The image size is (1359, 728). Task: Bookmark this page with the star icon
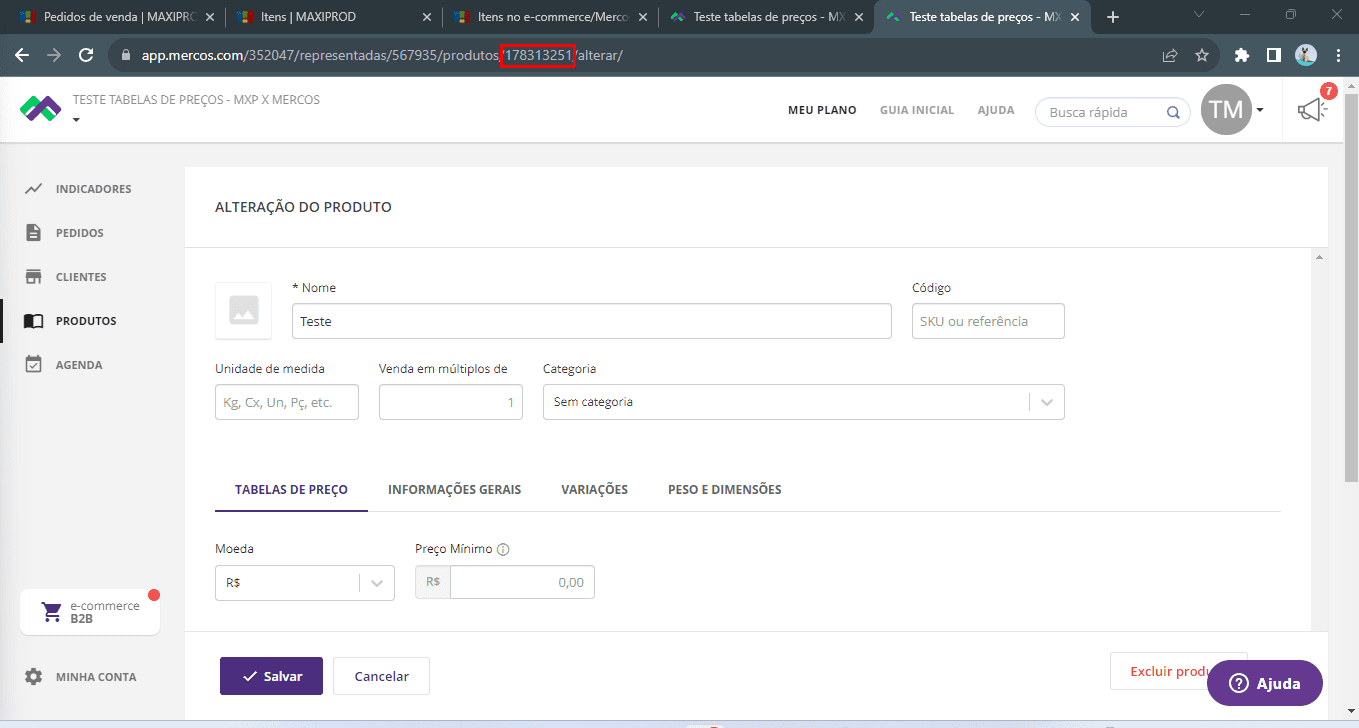(x=1202, y=55)
